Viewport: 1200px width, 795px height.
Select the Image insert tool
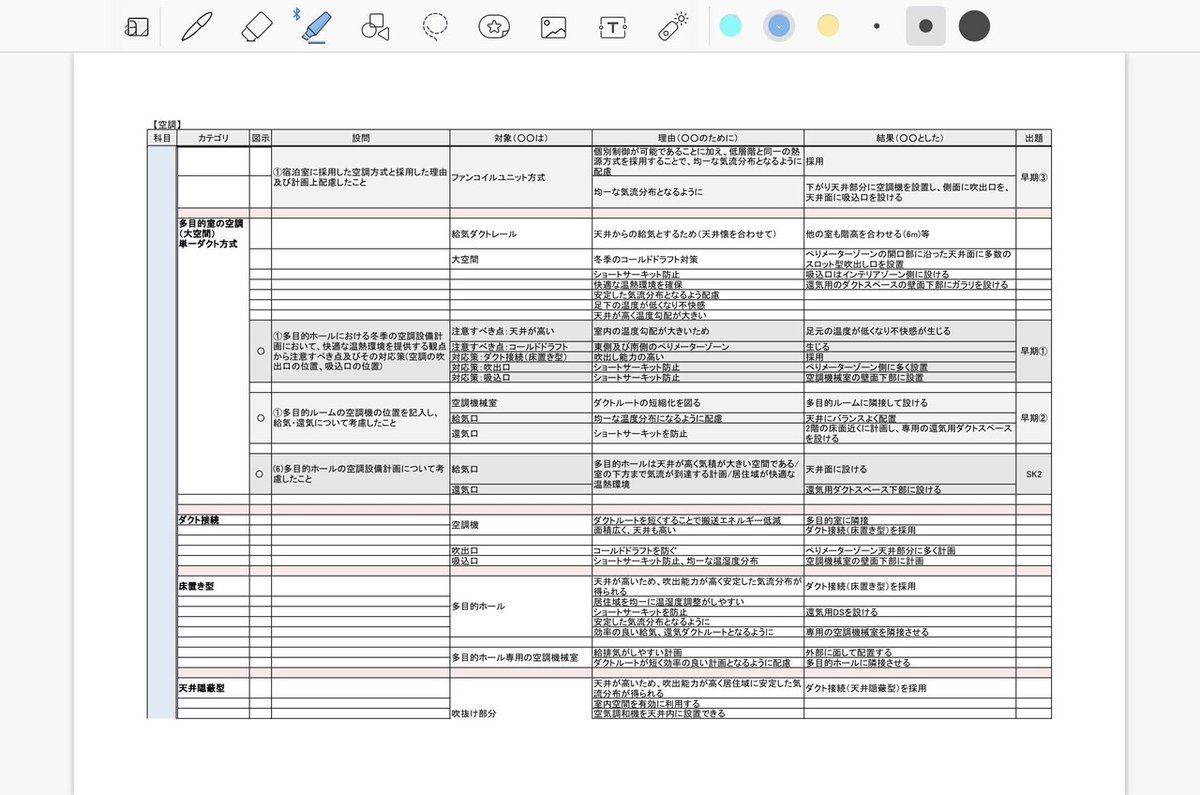pos(554,27)
